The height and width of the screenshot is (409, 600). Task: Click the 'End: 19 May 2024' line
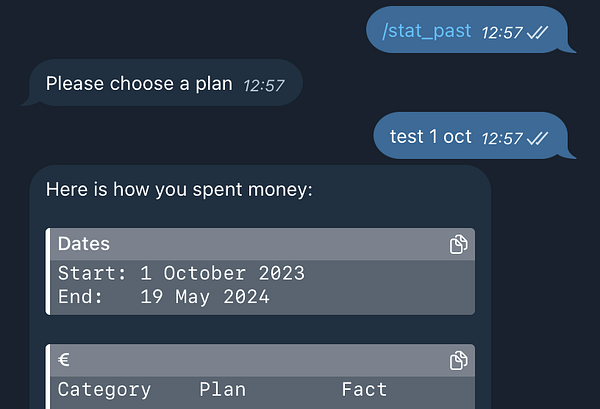(x=164, y=297)
